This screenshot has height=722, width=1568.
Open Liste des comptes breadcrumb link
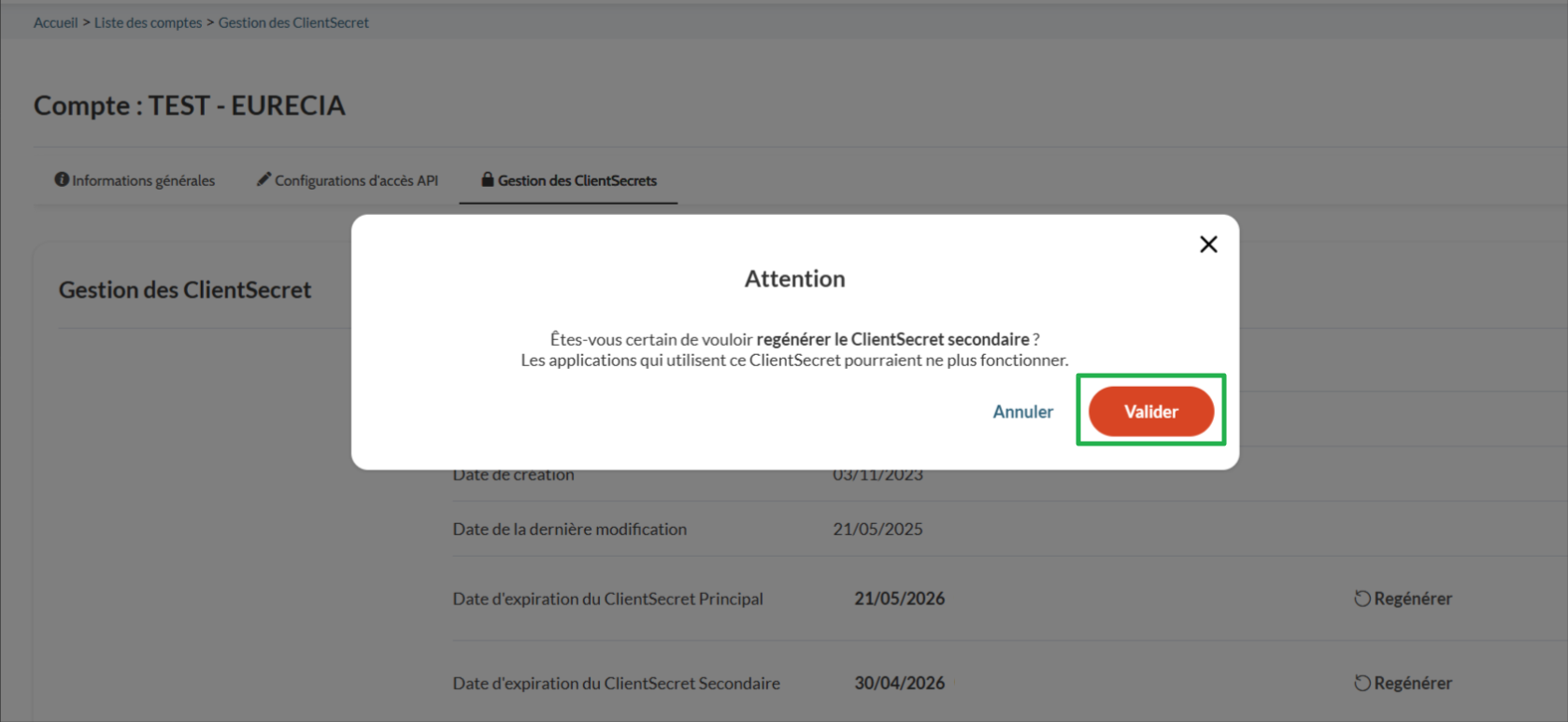tap(148, 22)
